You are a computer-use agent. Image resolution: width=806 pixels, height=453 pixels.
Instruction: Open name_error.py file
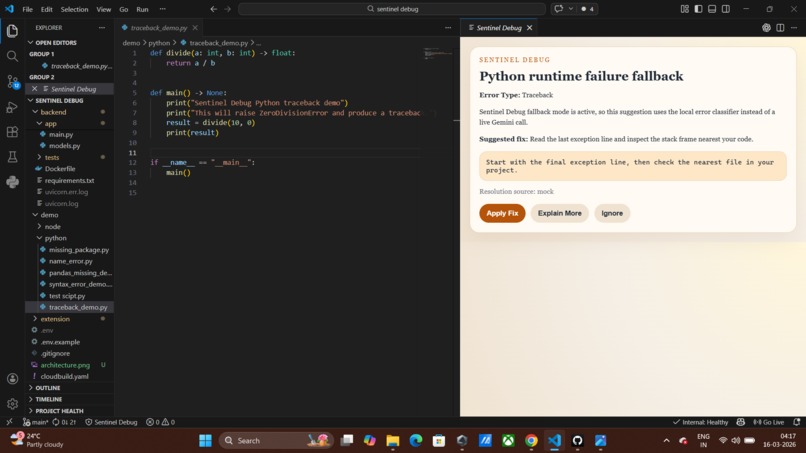[70, 261]
